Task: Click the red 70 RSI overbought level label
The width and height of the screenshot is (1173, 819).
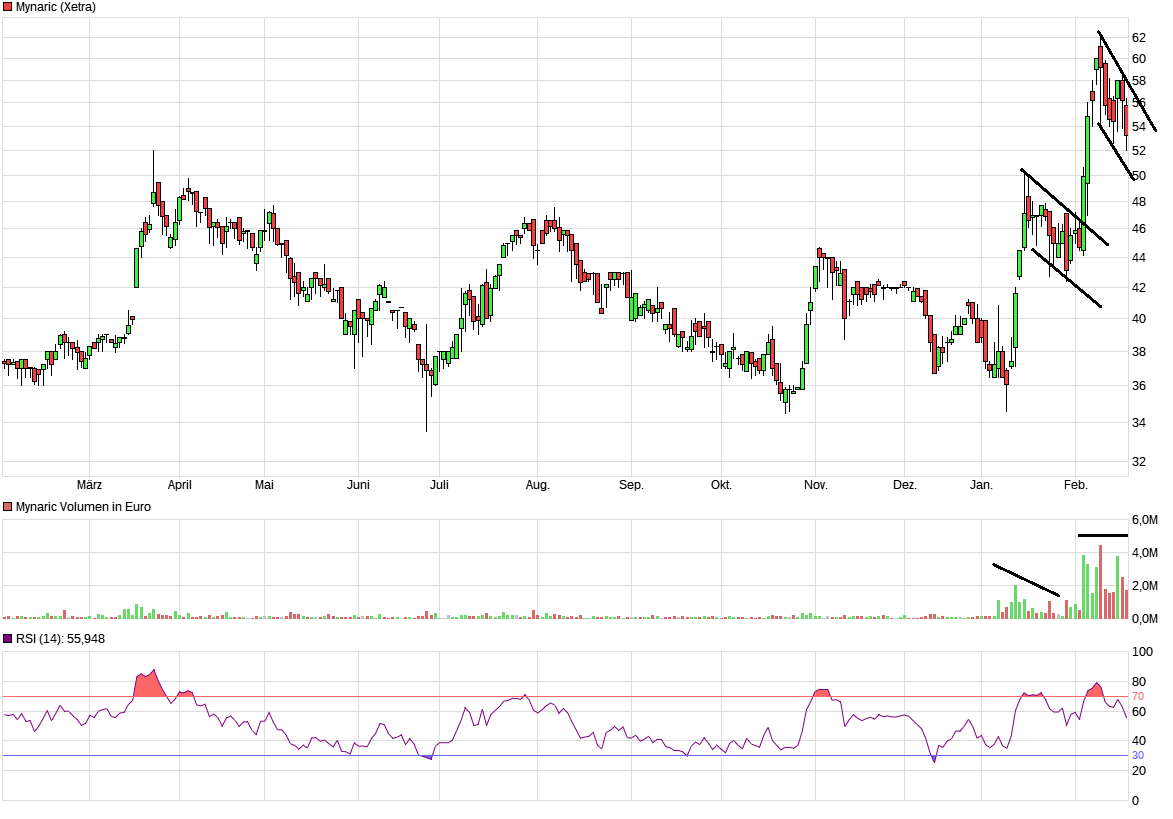Action: coord(1137,696)
